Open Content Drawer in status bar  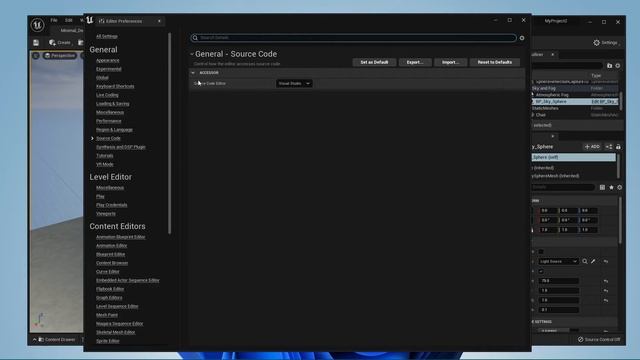pyautogui.click(x=56, y=340)
